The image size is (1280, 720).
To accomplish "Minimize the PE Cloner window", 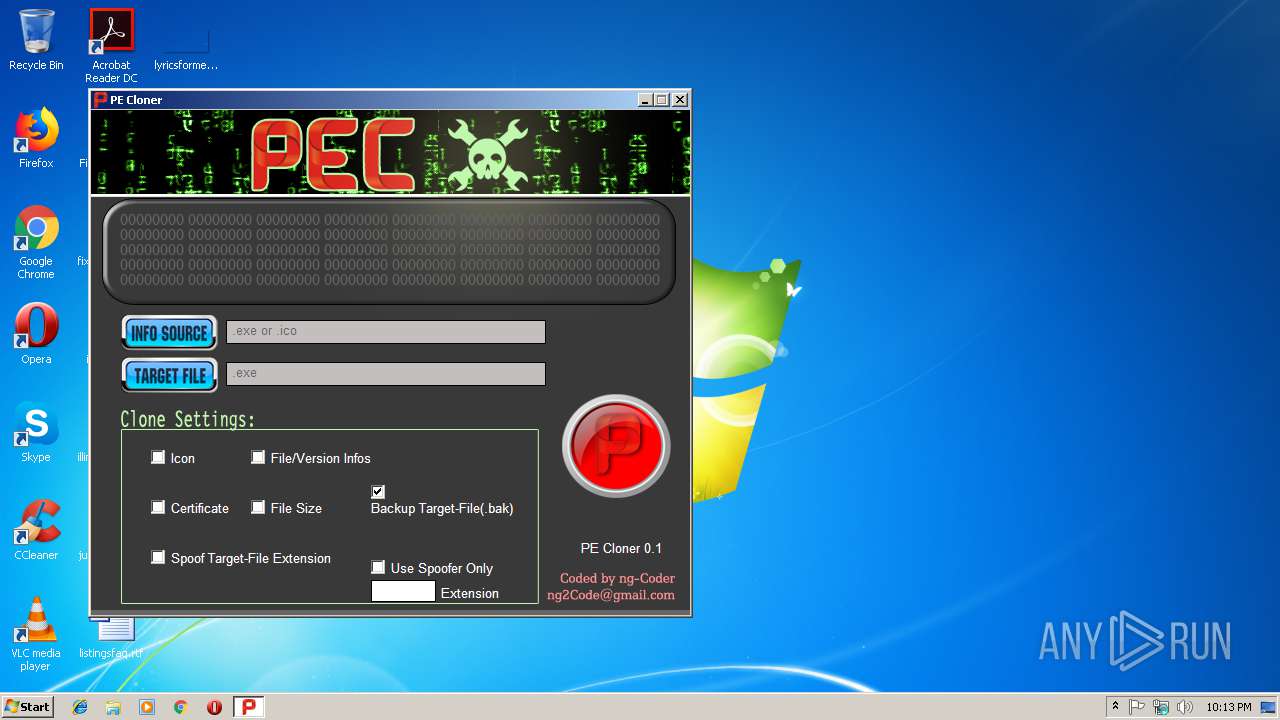I will 646,100.
